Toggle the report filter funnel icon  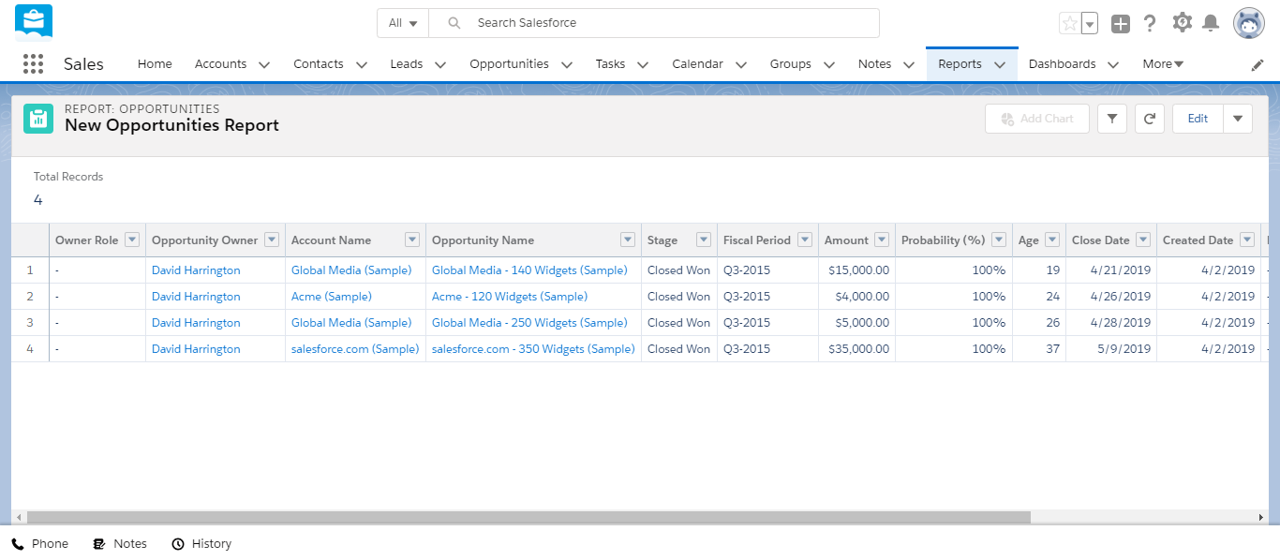(x=1112, y=118)
